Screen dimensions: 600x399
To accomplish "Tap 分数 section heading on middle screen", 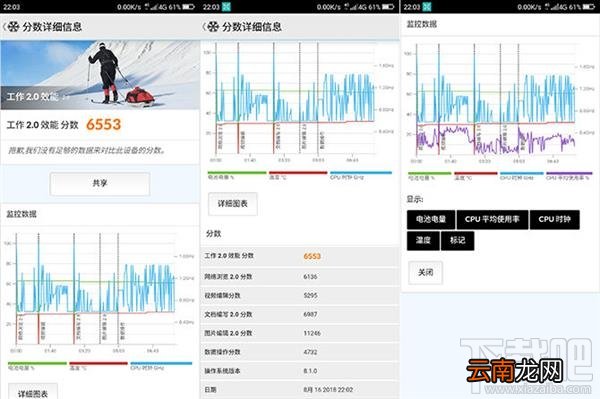I will pyautogui.click(x=214, y=234).
